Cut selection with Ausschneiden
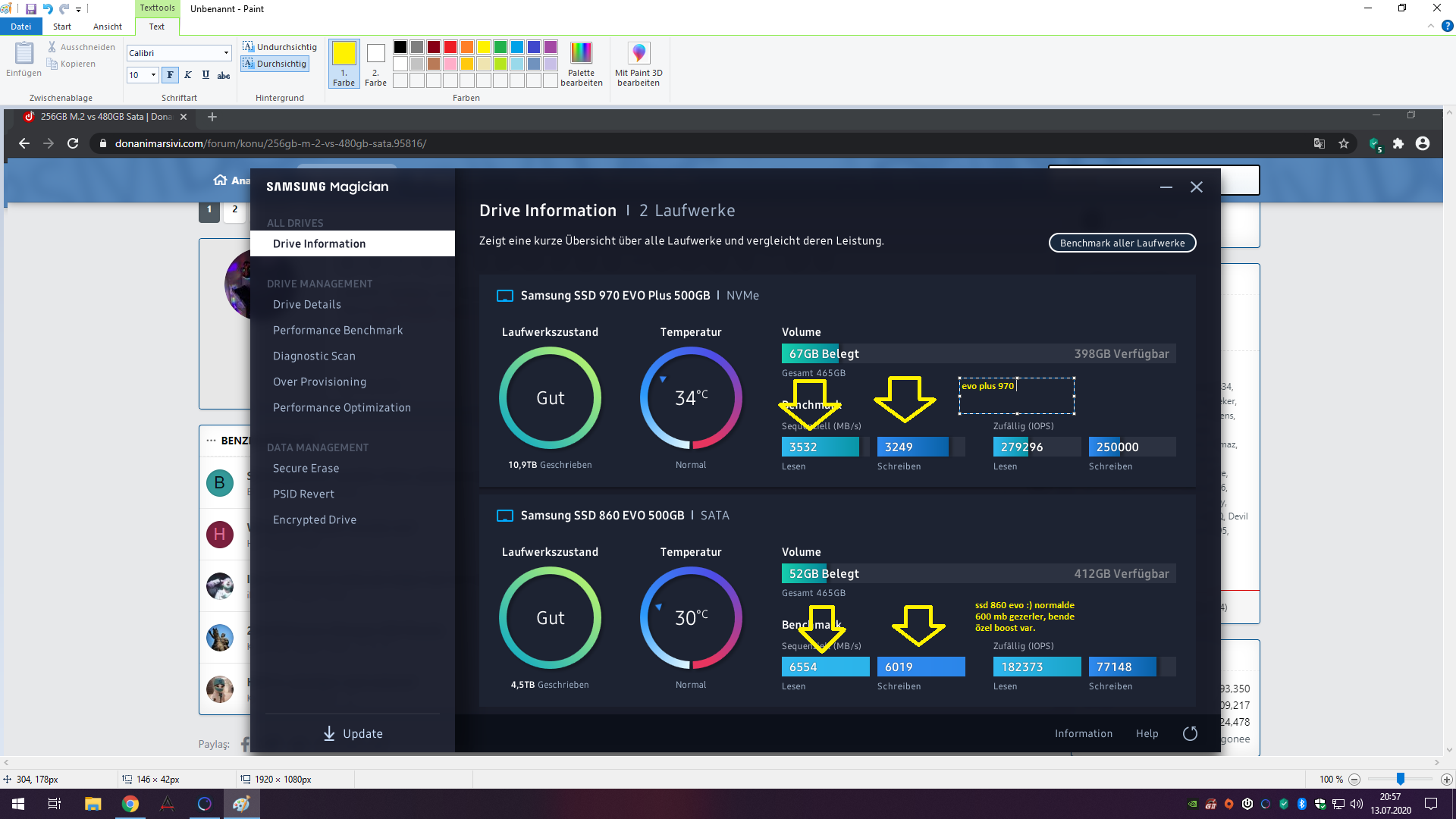 tap(81, 47)
